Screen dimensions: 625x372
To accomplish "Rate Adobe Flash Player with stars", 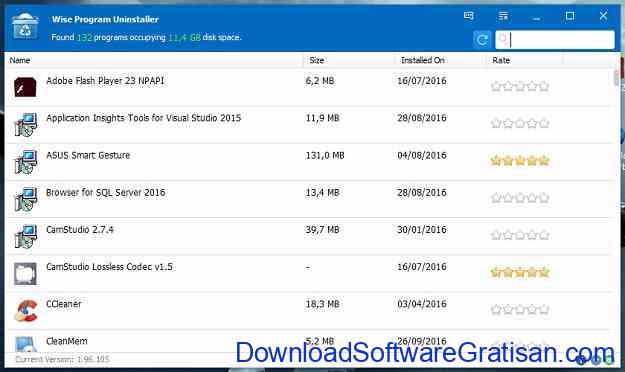I will pyautogui.click(x=520, y=86).
